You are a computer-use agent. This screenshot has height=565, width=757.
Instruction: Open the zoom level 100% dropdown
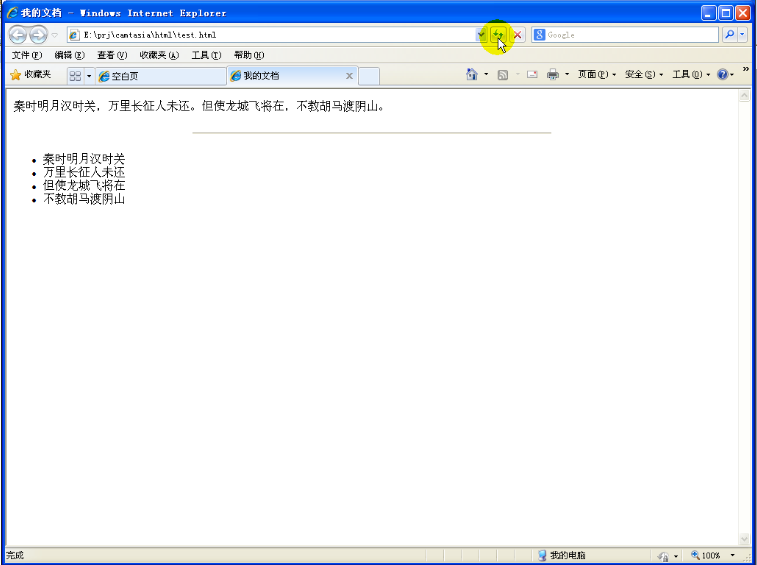click(x=733, y=555)
